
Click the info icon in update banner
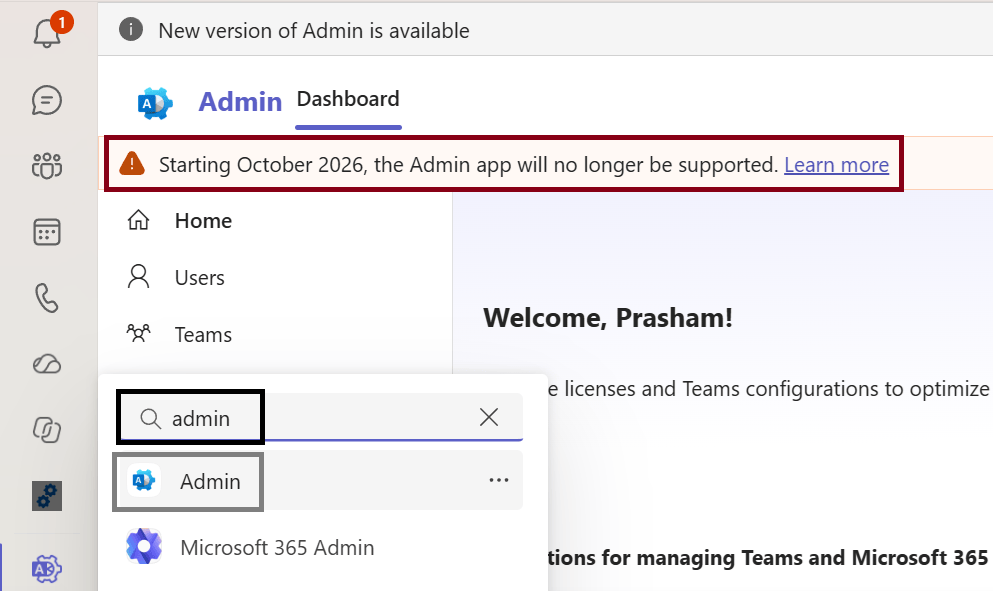click(131, 30)
